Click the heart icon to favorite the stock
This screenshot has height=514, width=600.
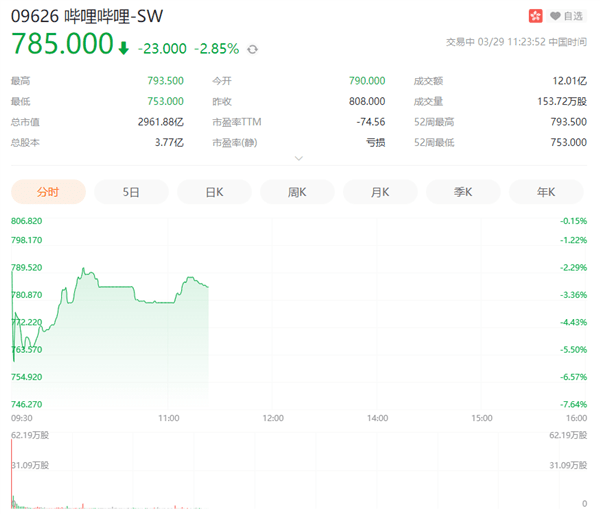(x=556, y=16)
